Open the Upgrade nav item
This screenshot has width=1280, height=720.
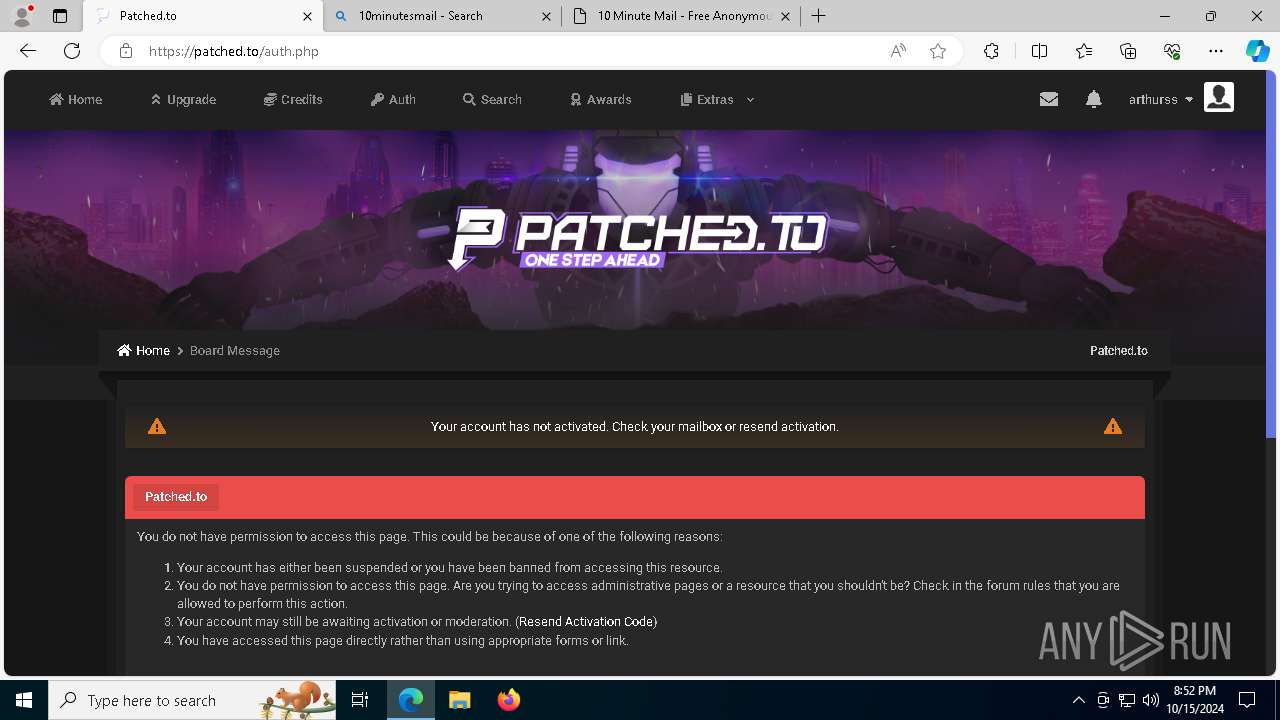click(x=183, y=99)
